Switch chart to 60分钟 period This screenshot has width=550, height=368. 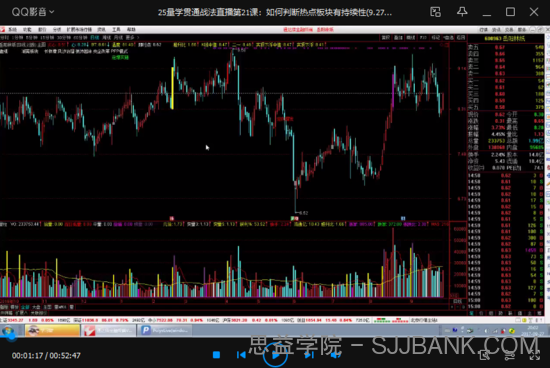coord(81,37)
